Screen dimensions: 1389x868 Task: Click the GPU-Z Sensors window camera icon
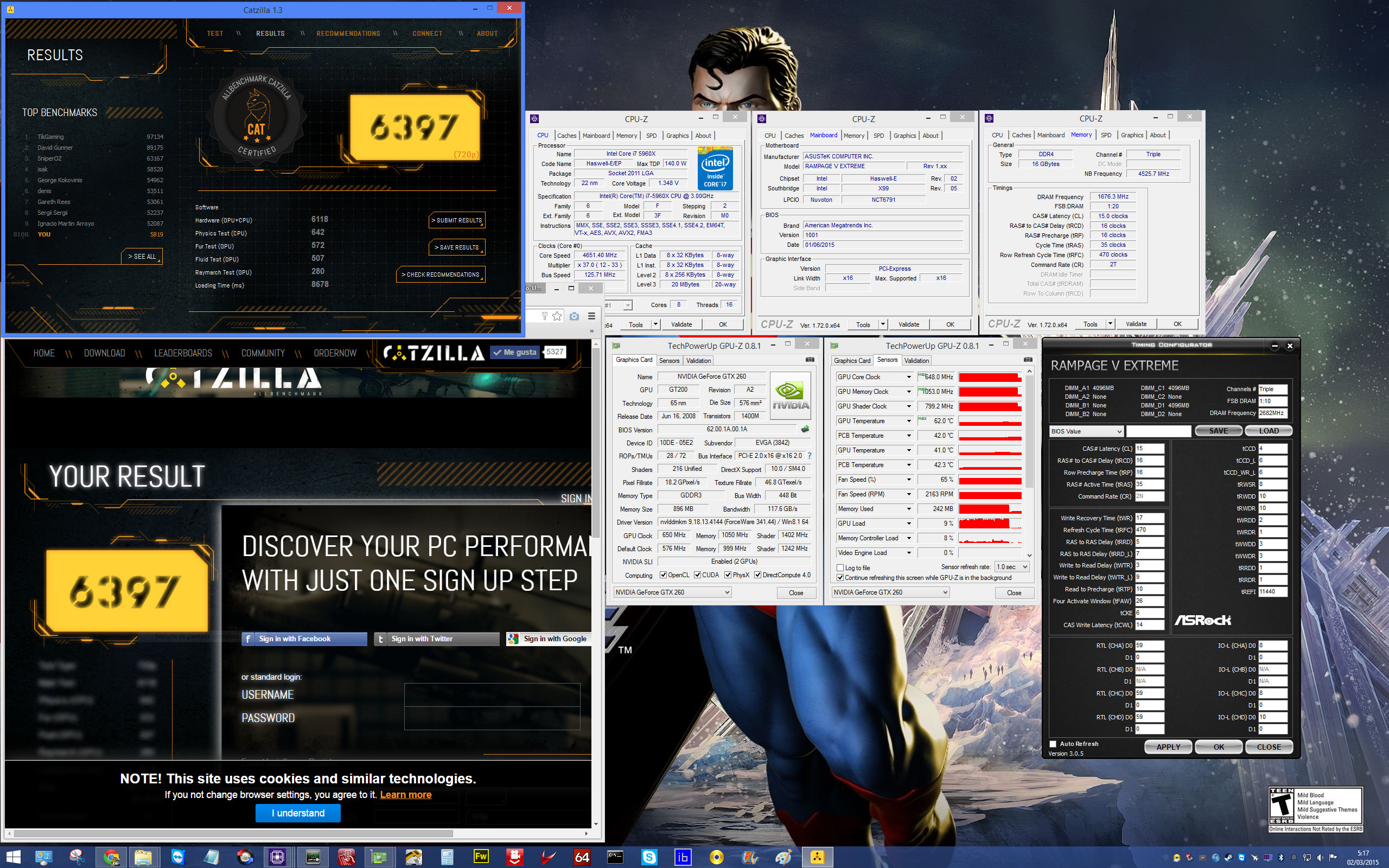click(1028, 360)
